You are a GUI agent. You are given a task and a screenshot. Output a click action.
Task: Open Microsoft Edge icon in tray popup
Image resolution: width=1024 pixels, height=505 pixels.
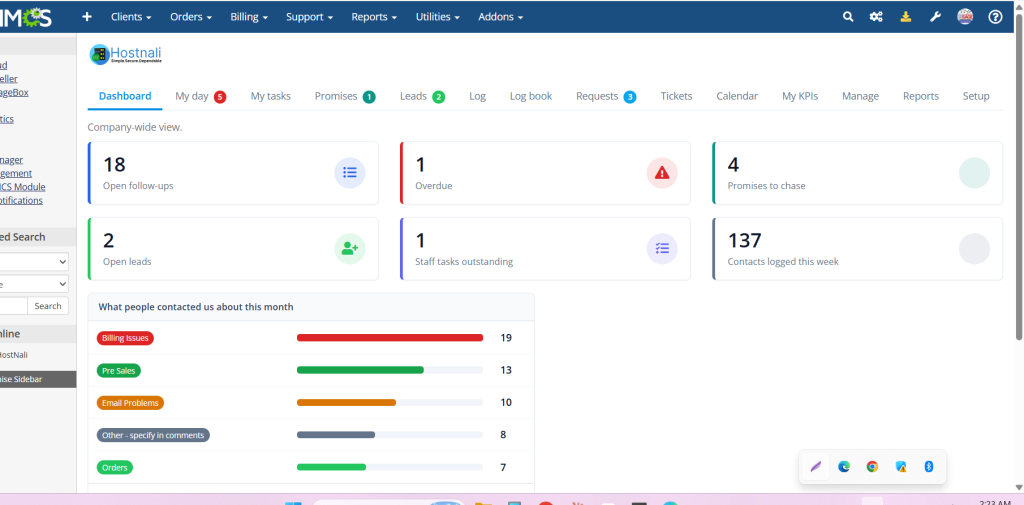pyautogui.click(x=844, y=466)
